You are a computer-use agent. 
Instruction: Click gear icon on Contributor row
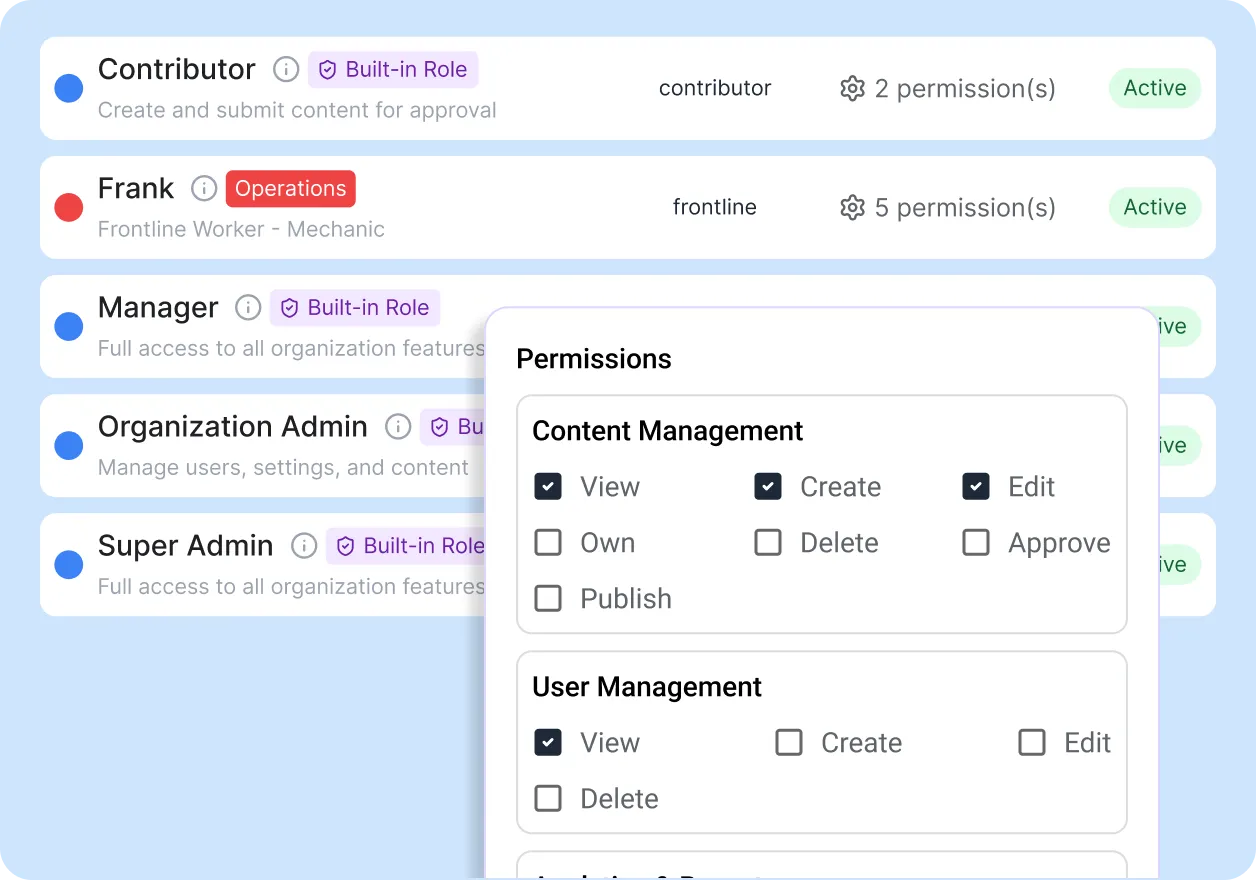(852, 89)
